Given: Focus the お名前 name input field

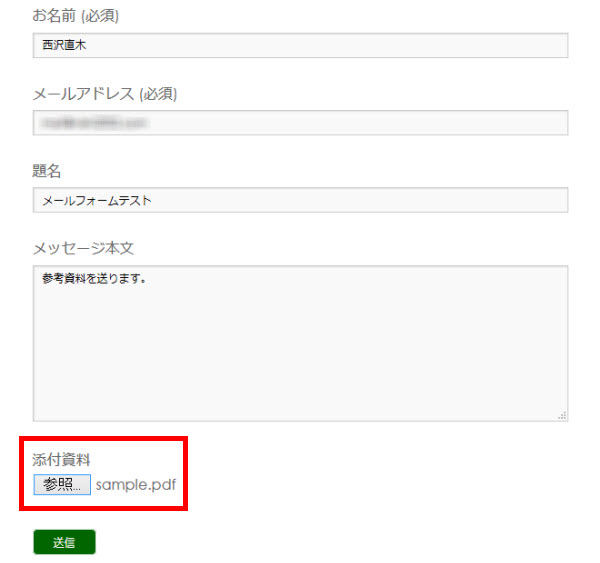Looking at the screenshot, I should click(x=300, y=46).
